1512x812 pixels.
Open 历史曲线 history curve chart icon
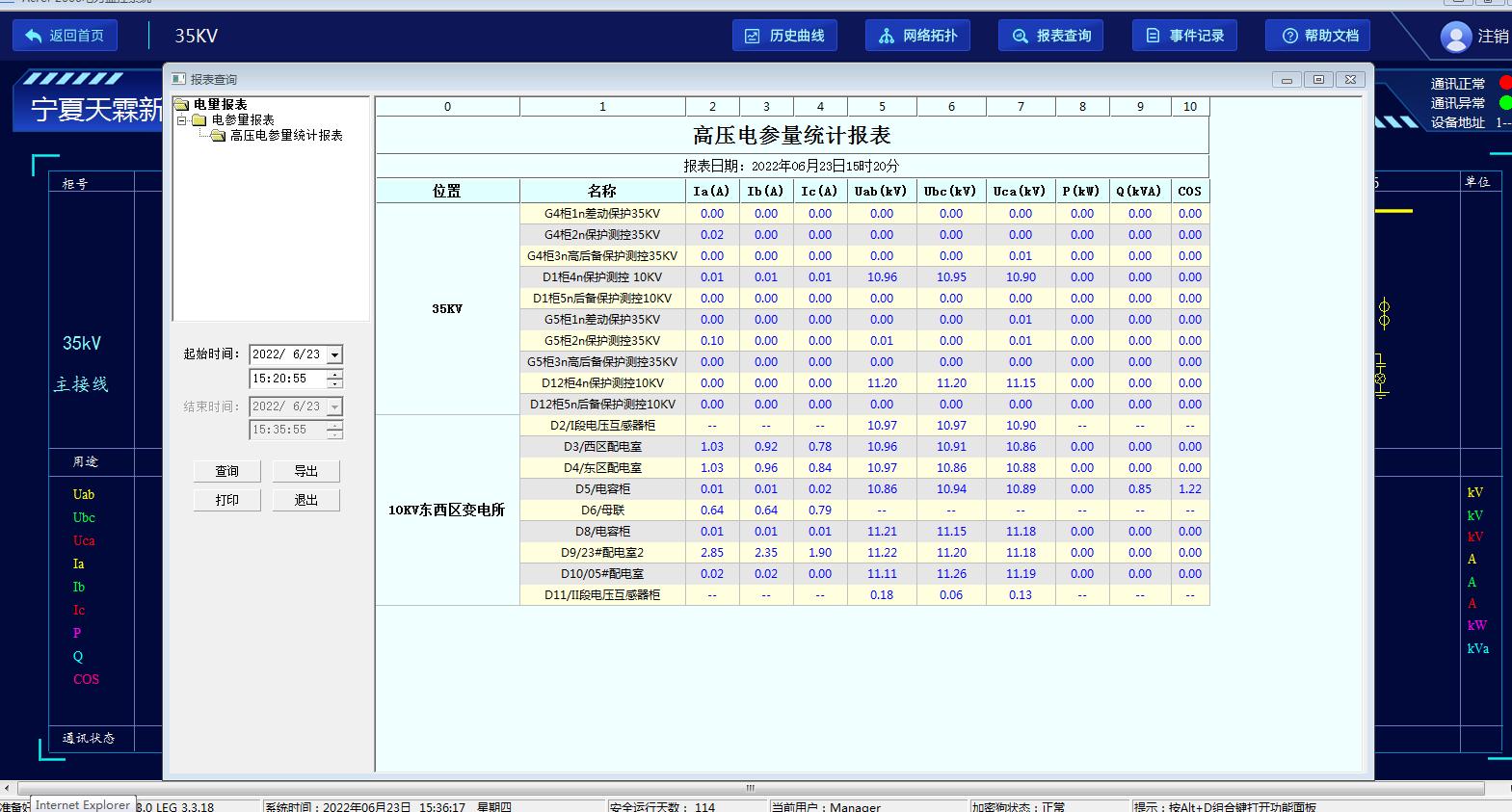point(753,36)
